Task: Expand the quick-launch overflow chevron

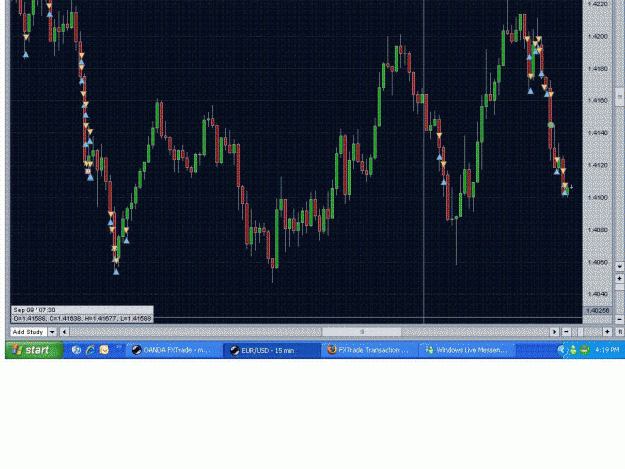Action: (118, 347)
